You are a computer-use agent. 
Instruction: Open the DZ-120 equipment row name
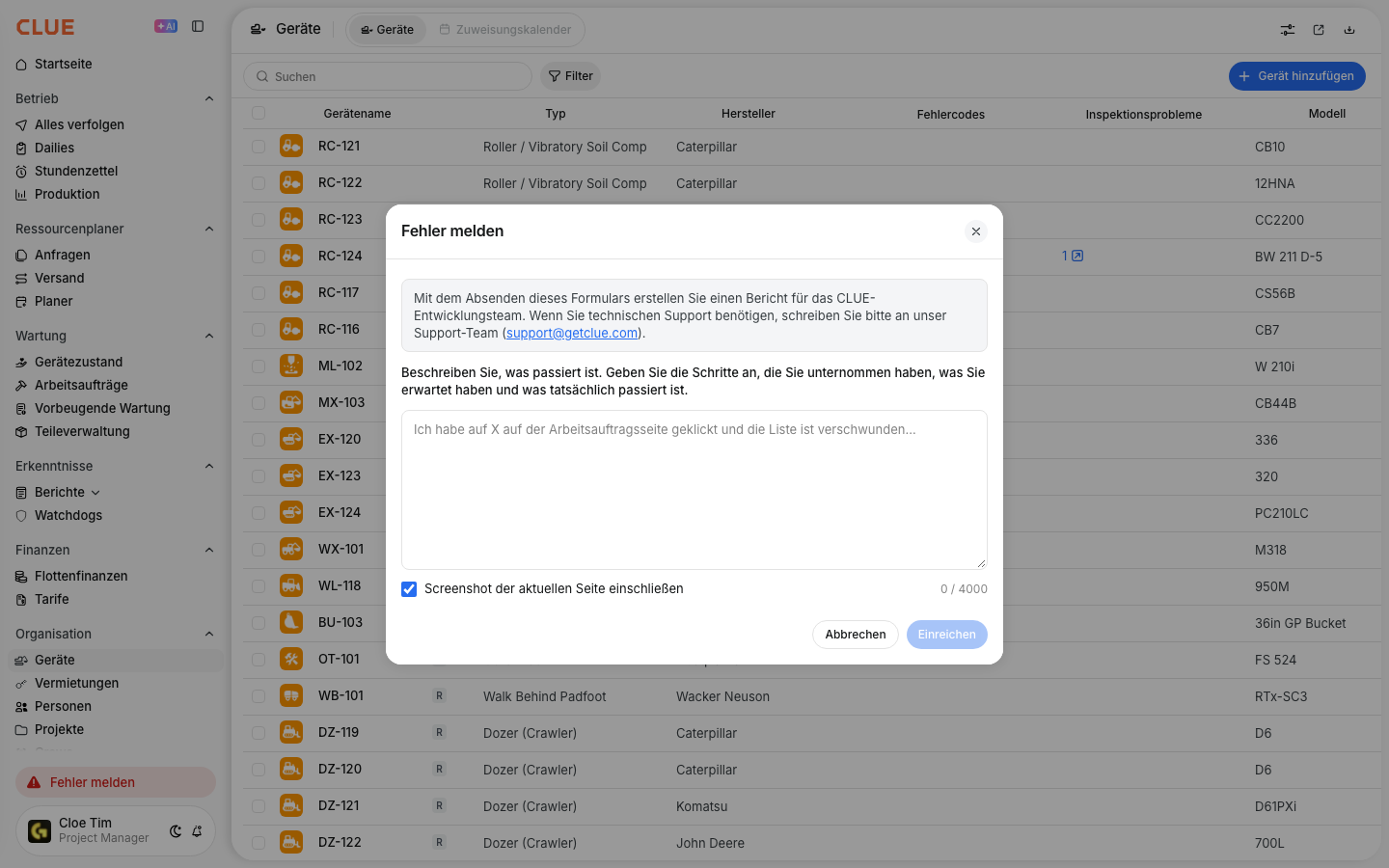(340, 769)
